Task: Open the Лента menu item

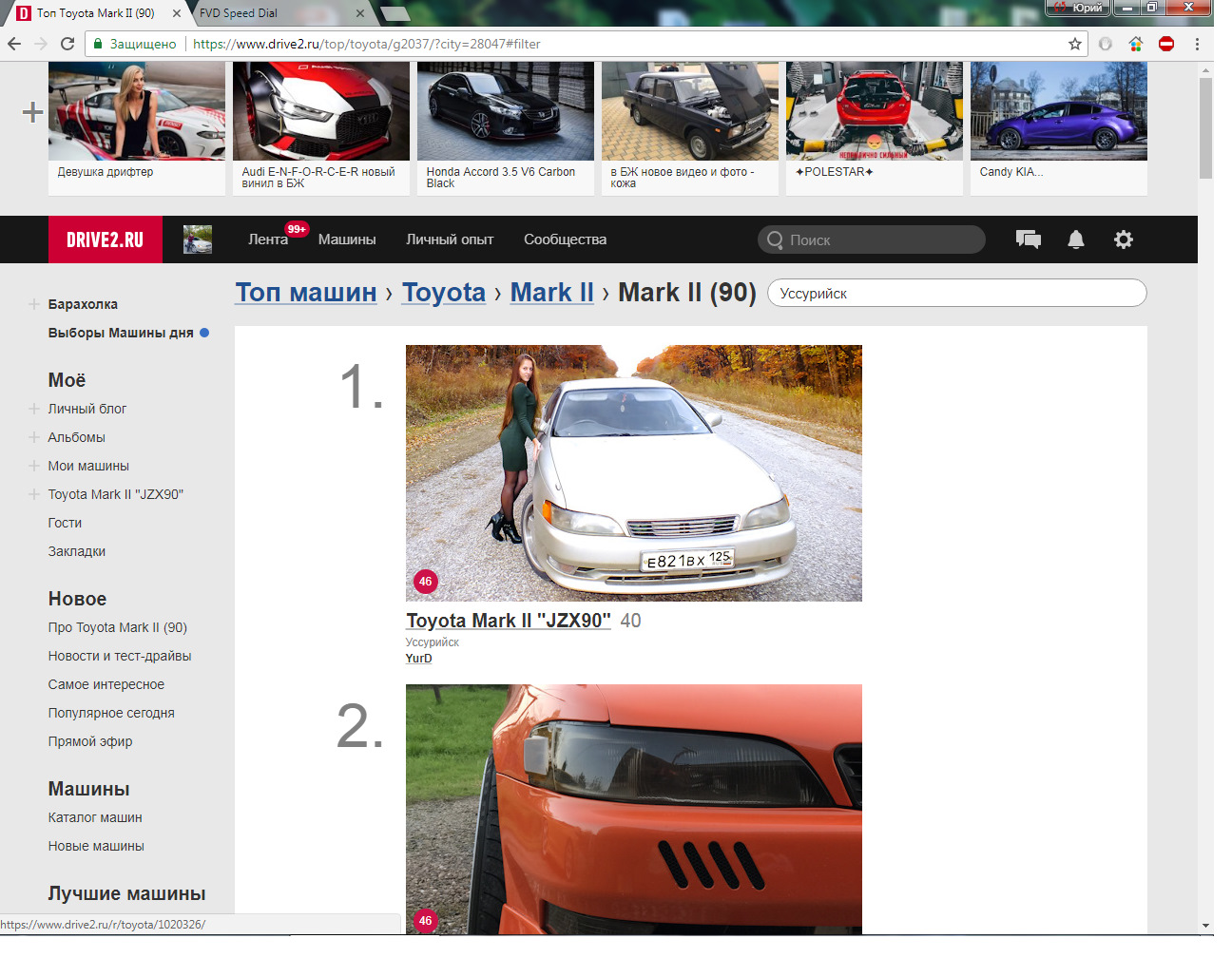Action: (268, 239)
